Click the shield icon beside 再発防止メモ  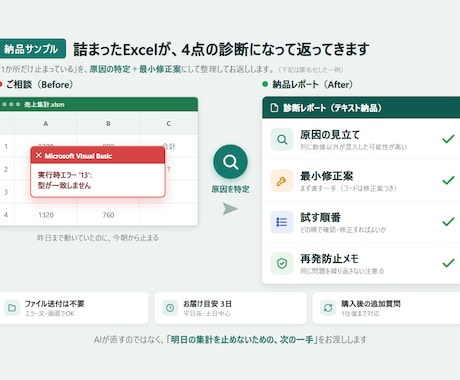click(282, 263)
